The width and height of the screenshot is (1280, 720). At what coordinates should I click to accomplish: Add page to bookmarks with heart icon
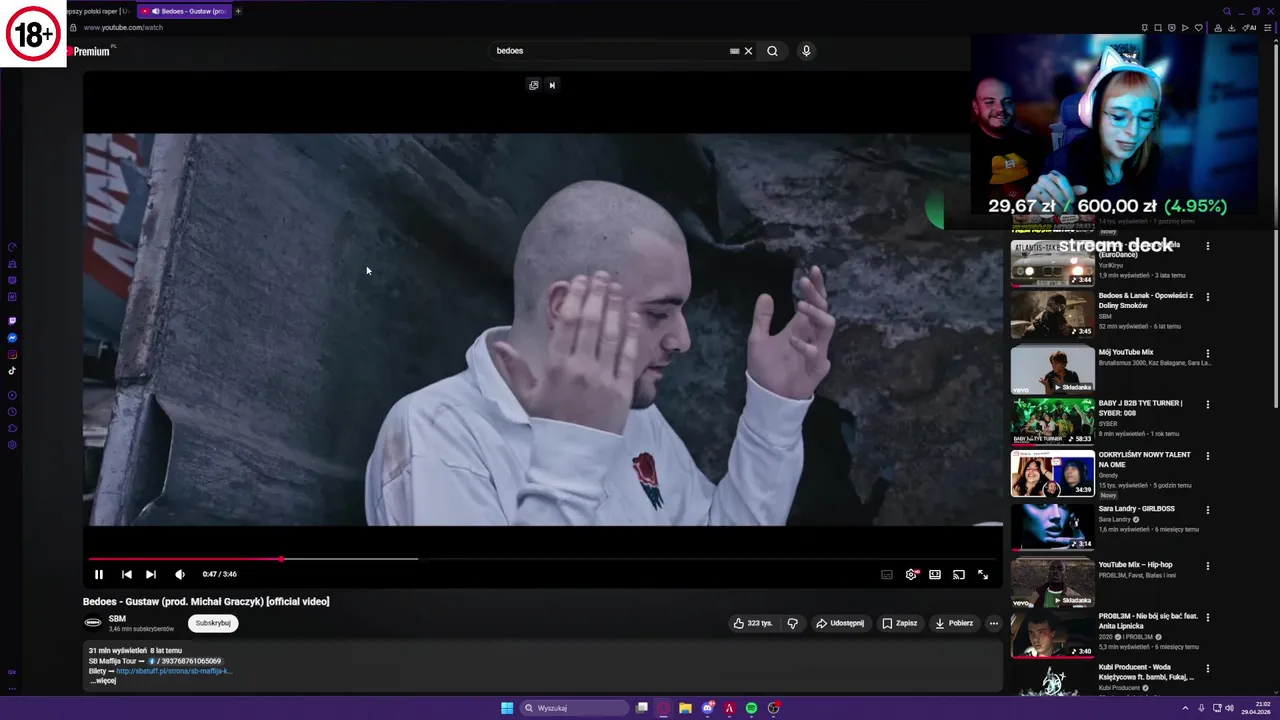pos(1199,28)
